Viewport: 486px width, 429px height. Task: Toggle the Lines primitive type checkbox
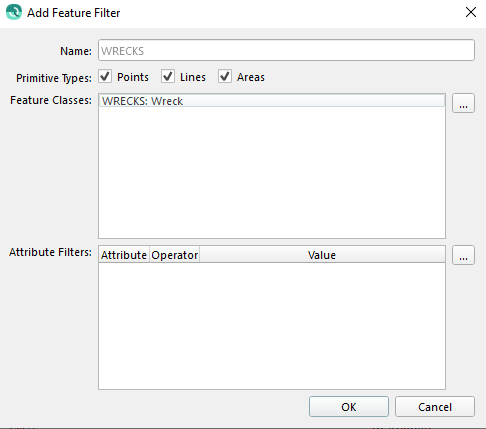[168, 77]
